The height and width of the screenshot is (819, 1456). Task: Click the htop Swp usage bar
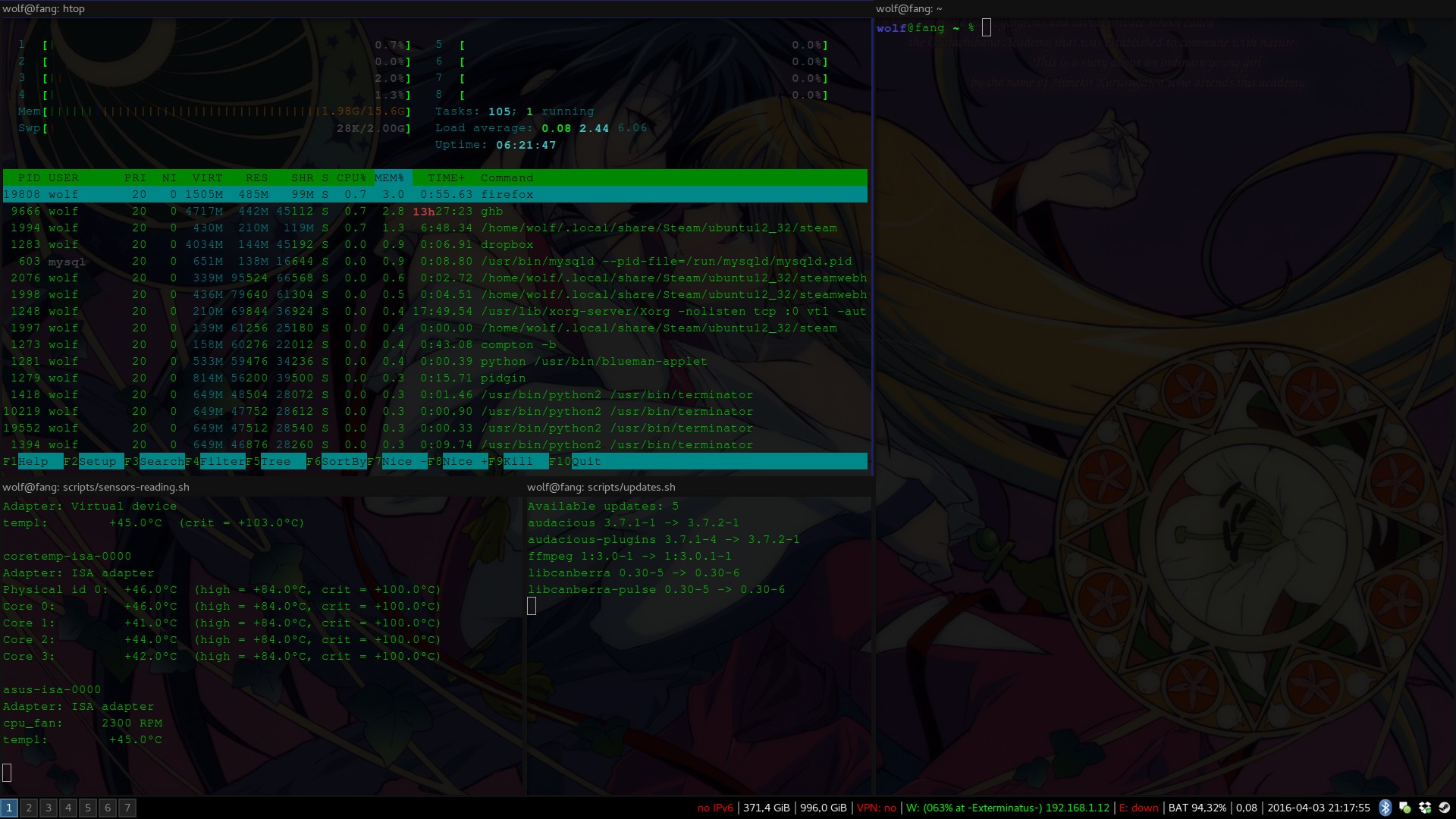[x=215, y=128]
